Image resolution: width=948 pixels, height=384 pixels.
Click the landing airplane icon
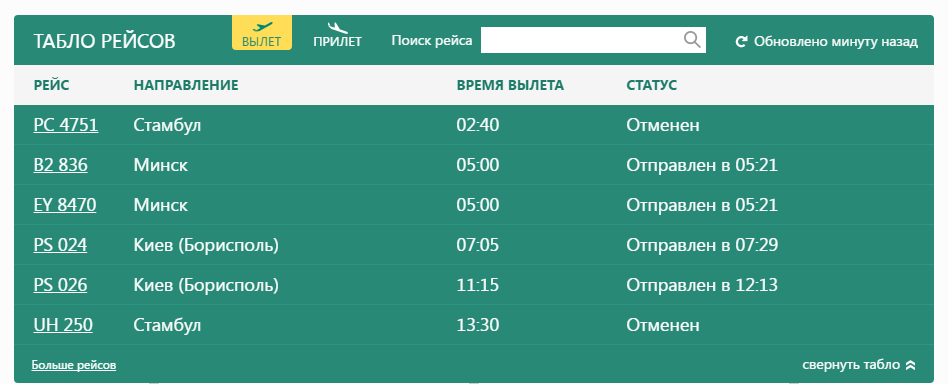tap(337, 27)
